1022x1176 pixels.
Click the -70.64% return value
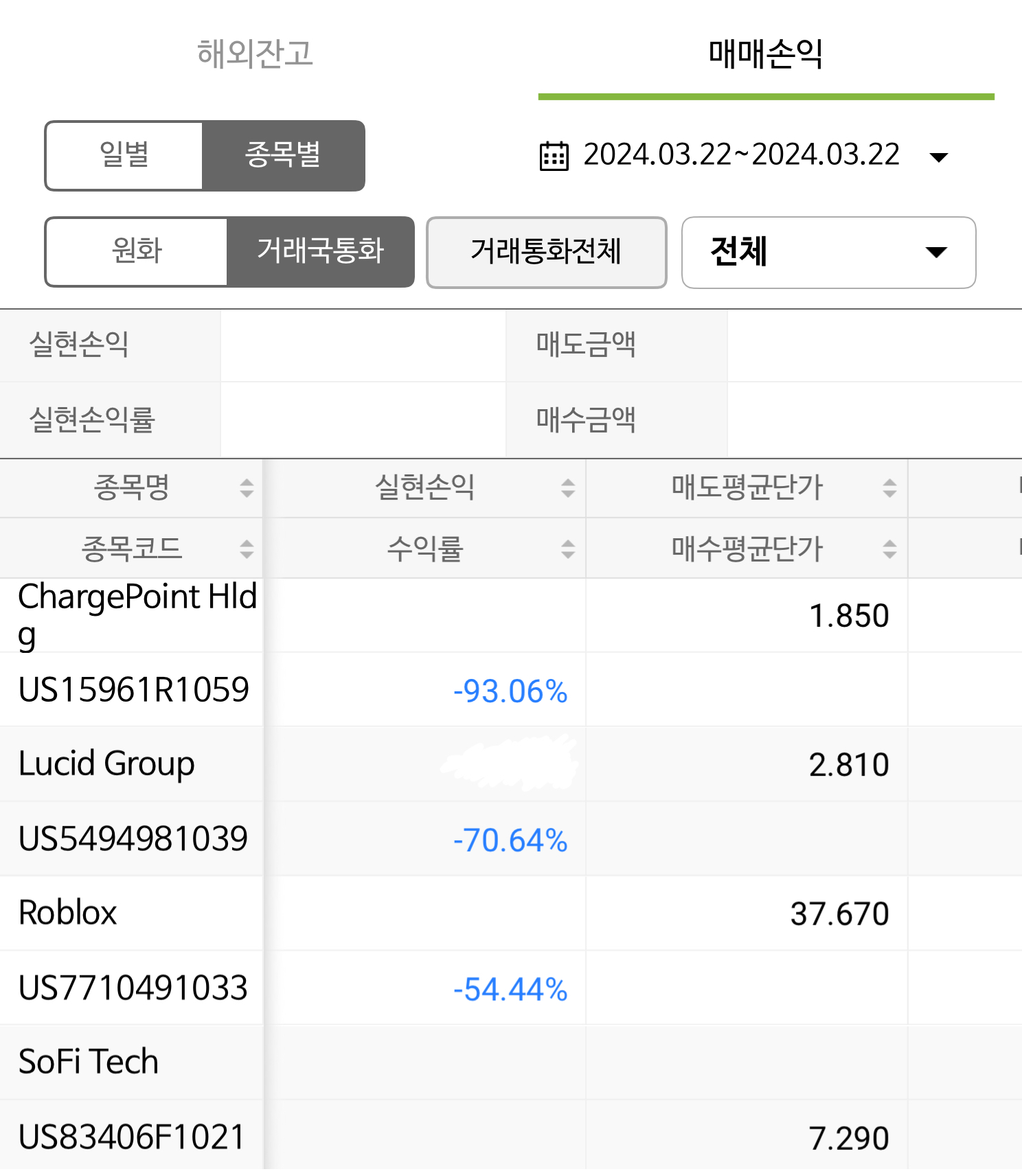pyautogui.click(x=510, y=840)
